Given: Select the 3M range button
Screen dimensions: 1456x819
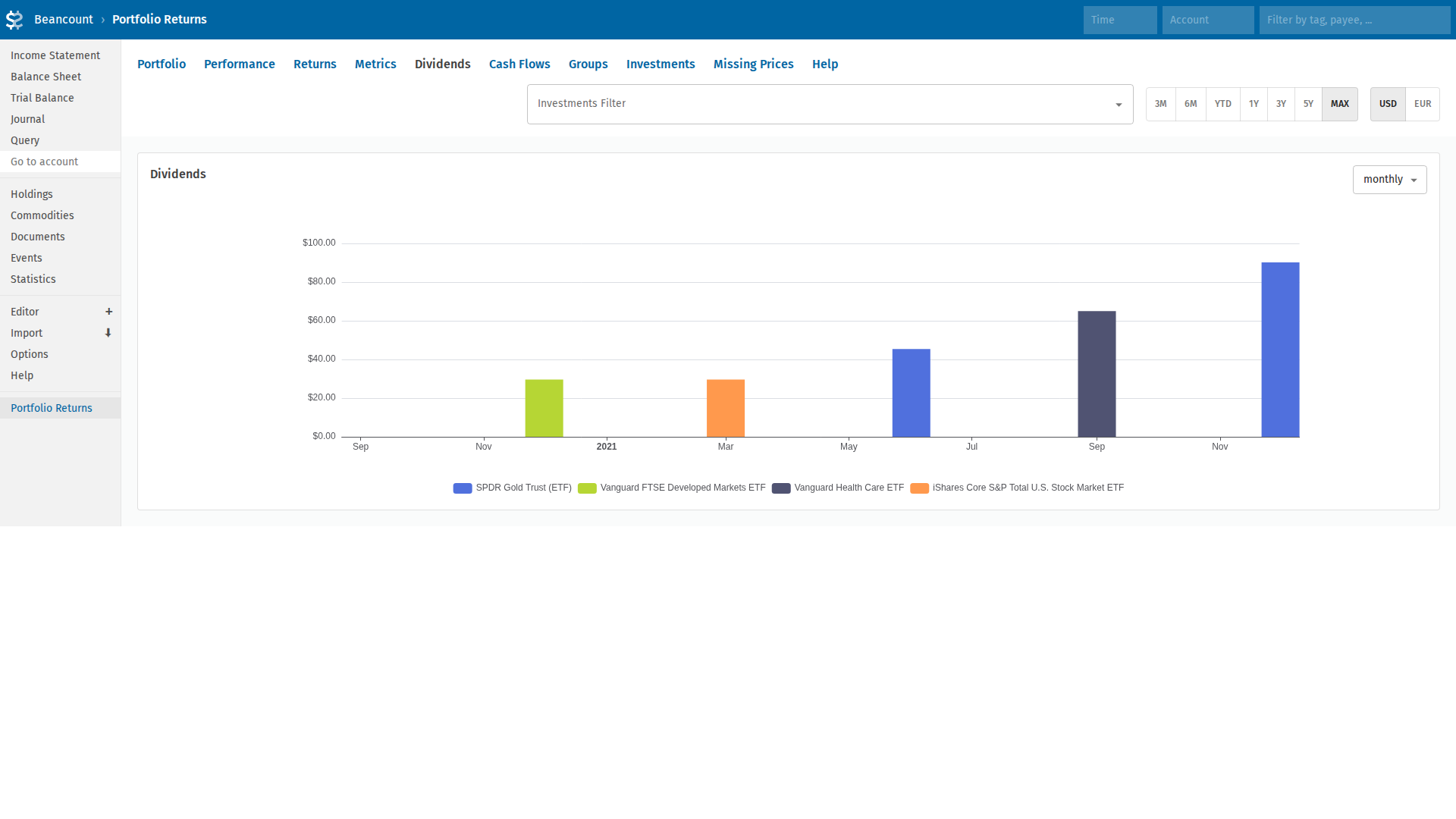Looking at the screenshot, I should point(1160,104).
